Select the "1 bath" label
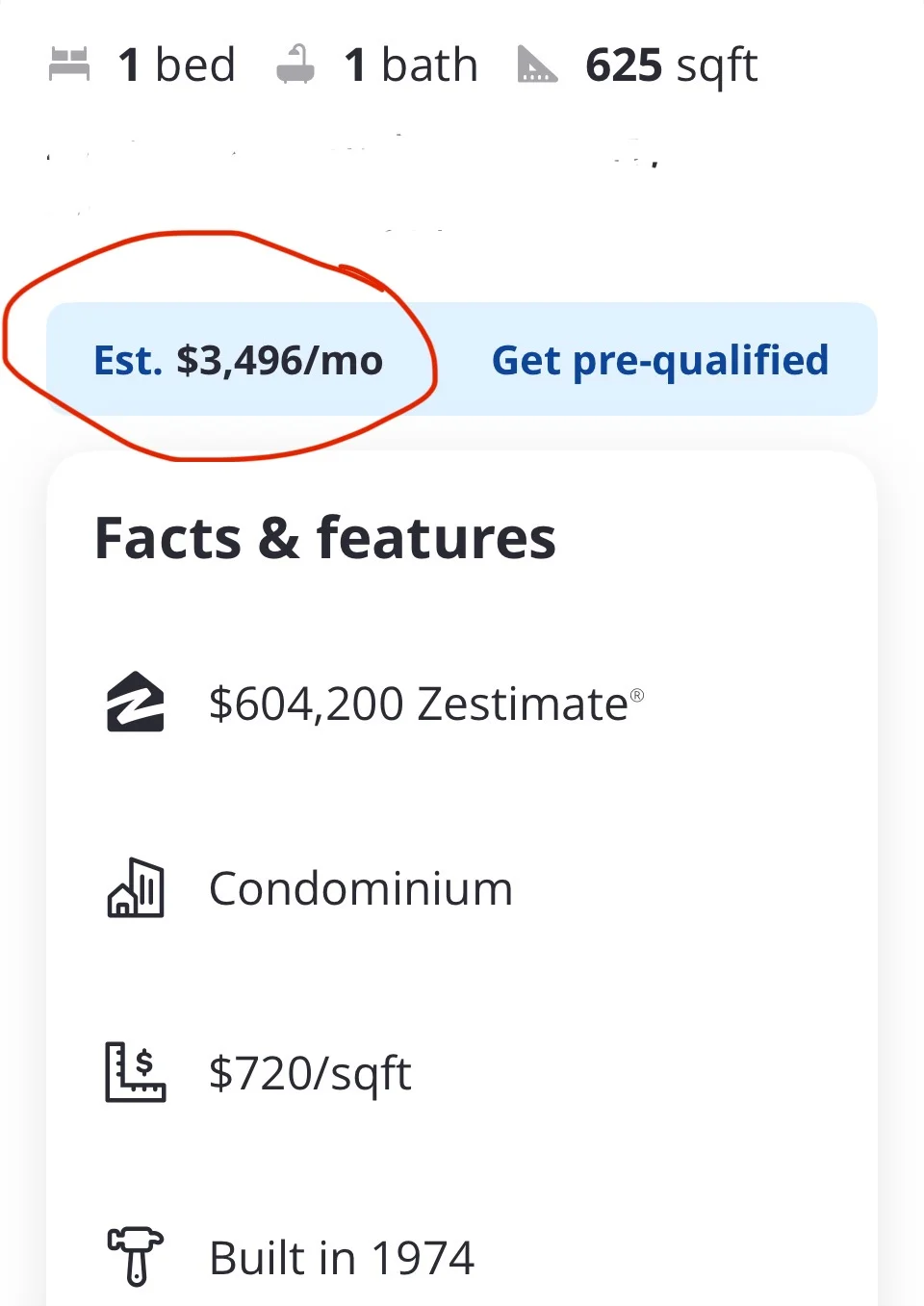This screenshot has height=1306, width=924. coord(411,65)
